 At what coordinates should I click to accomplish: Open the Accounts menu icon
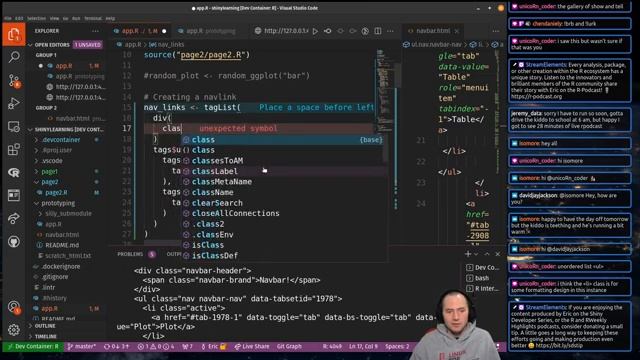14,307
